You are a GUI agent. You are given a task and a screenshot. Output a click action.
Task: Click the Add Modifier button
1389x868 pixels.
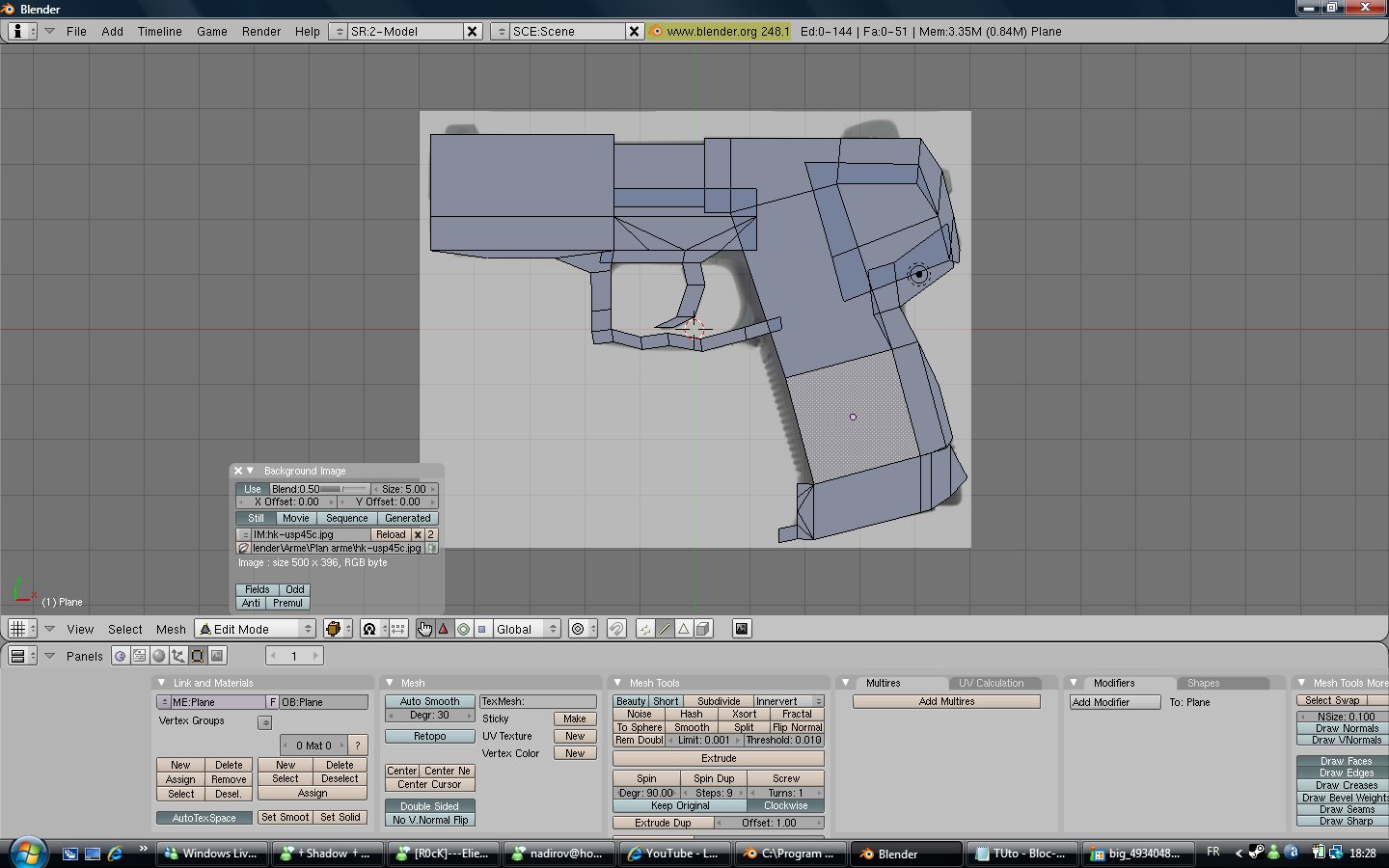point(1115,702)
